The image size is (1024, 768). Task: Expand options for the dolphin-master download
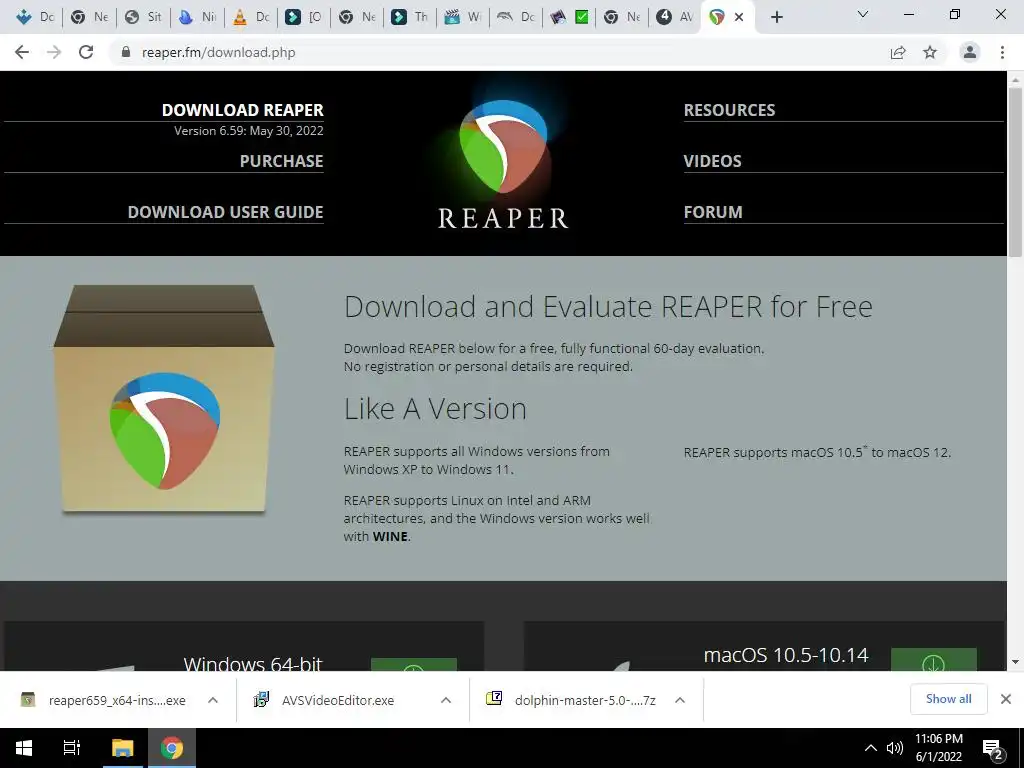point(680,700)
